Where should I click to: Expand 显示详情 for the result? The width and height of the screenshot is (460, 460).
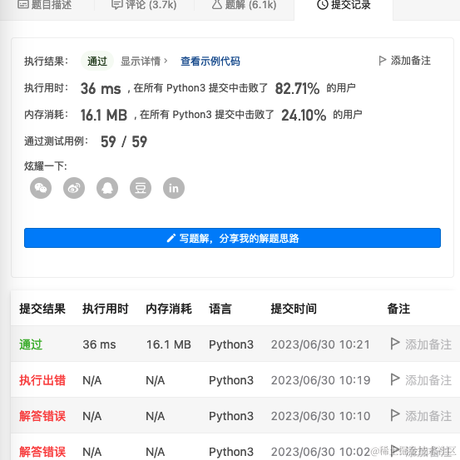point(144,61)
